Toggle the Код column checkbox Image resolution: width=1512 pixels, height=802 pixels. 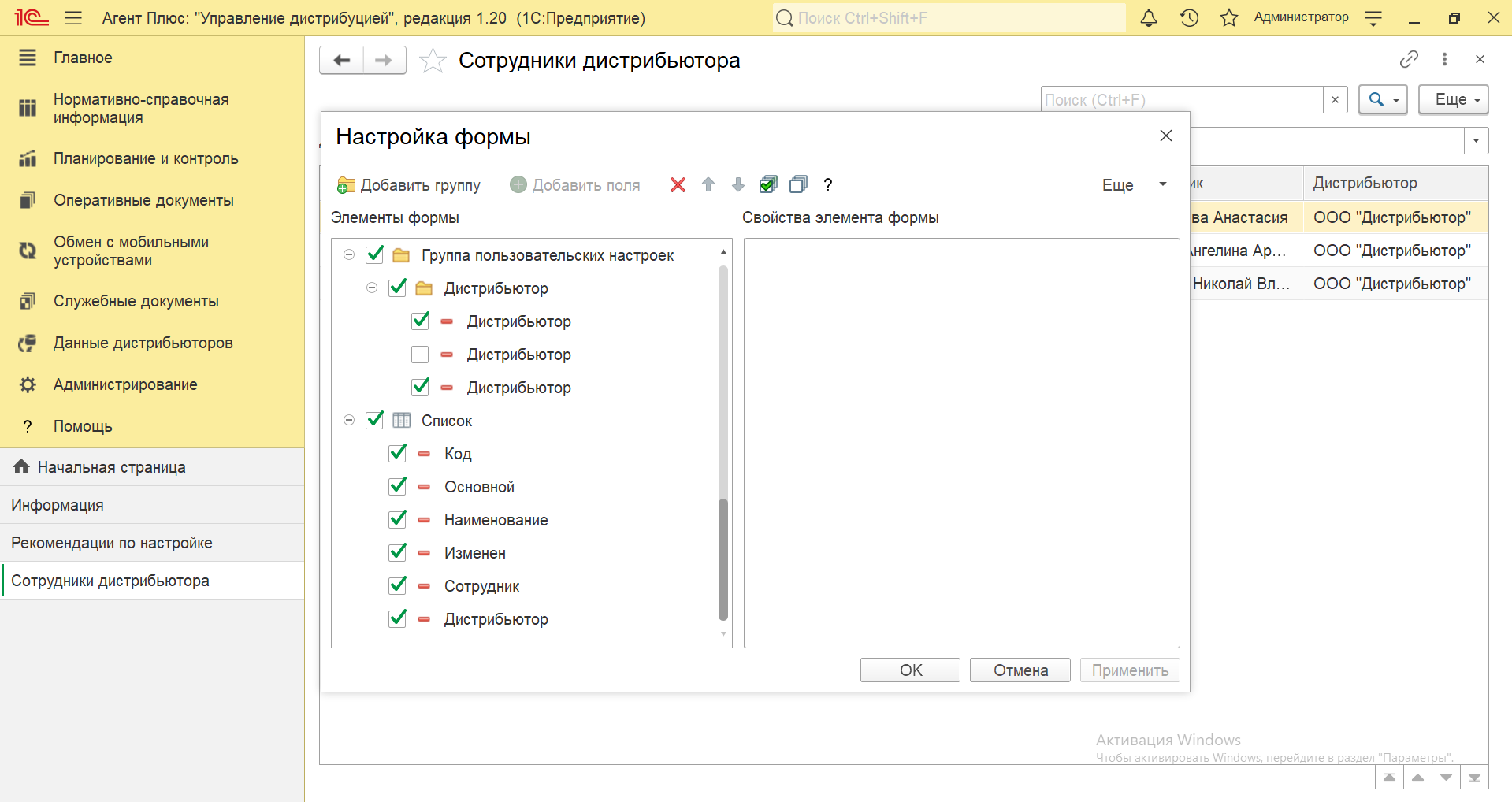398,453
